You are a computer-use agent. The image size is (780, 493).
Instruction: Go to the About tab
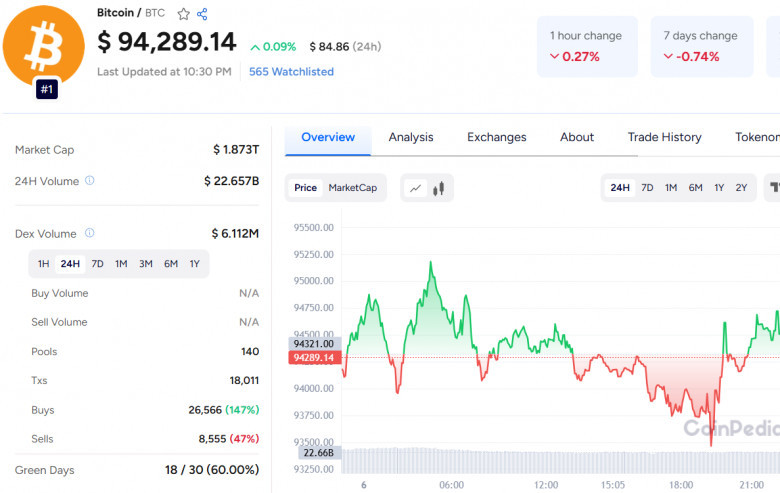(577, 137)
